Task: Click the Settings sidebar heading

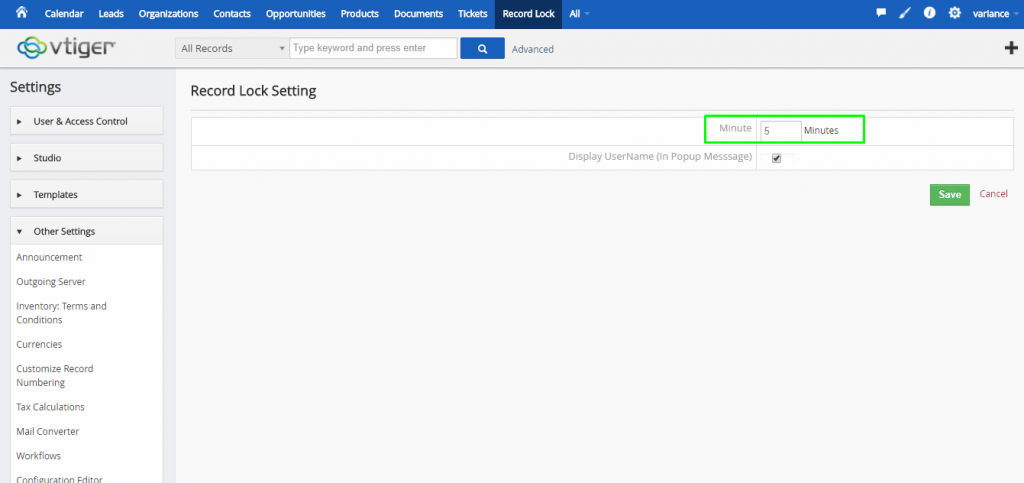Action: [36, 87]
